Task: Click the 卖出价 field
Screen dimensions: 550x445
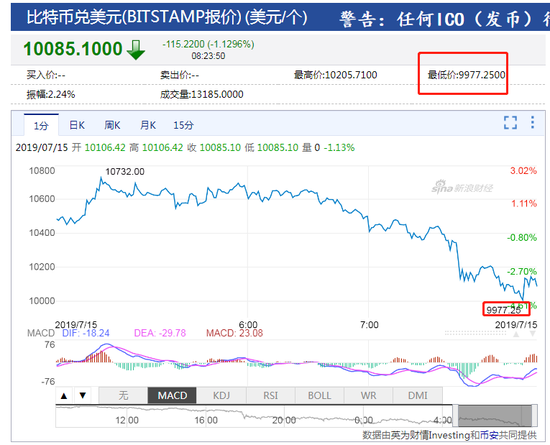Action: 180,75
